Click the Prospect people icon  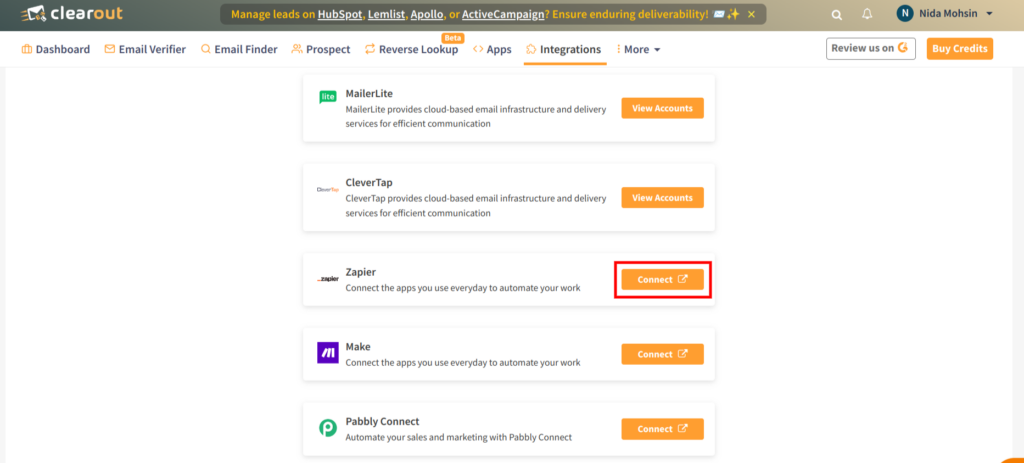tap(296, 49)
